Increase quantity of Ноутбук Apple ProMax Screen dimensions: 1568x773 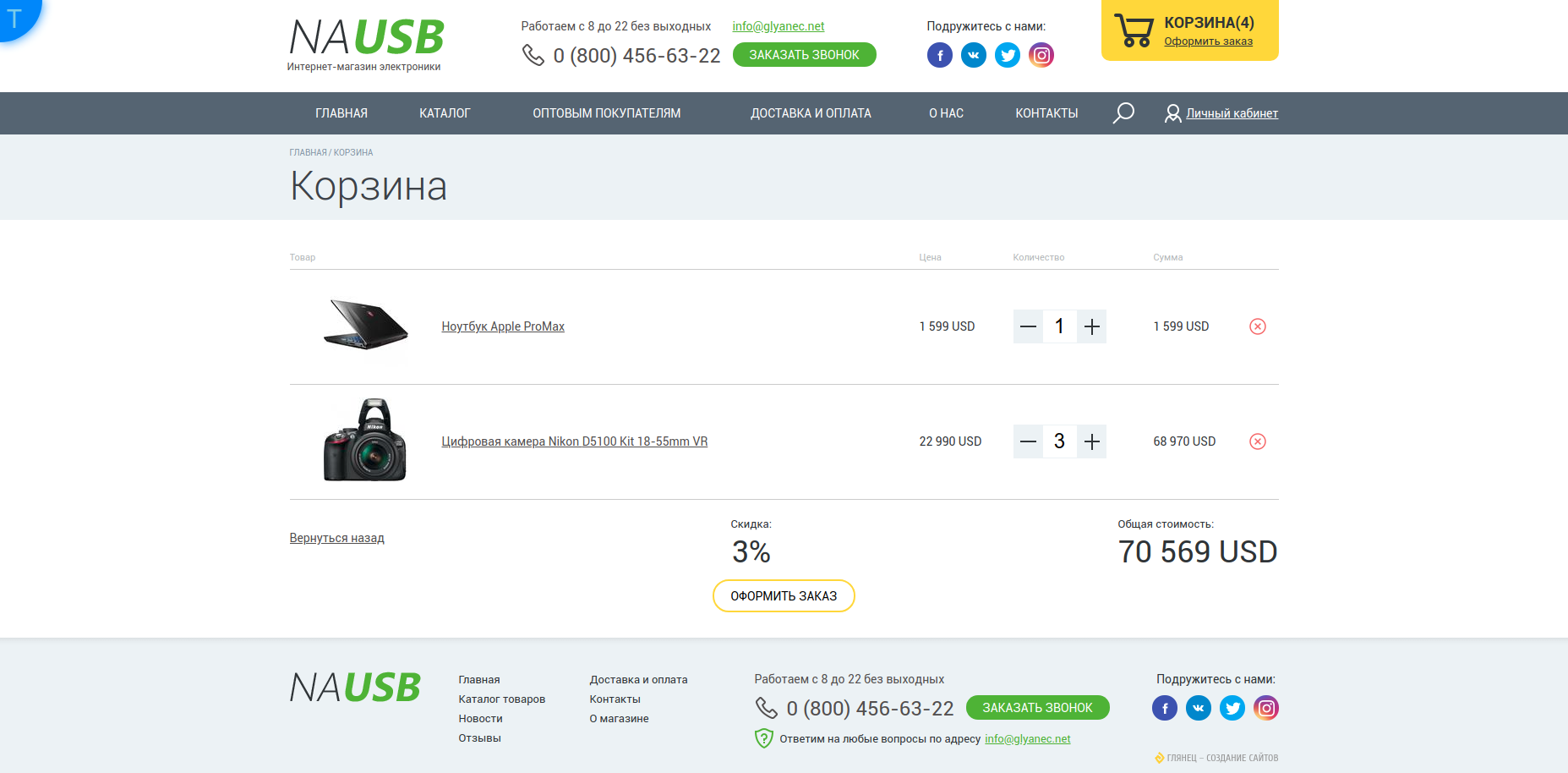(1091, 326)
